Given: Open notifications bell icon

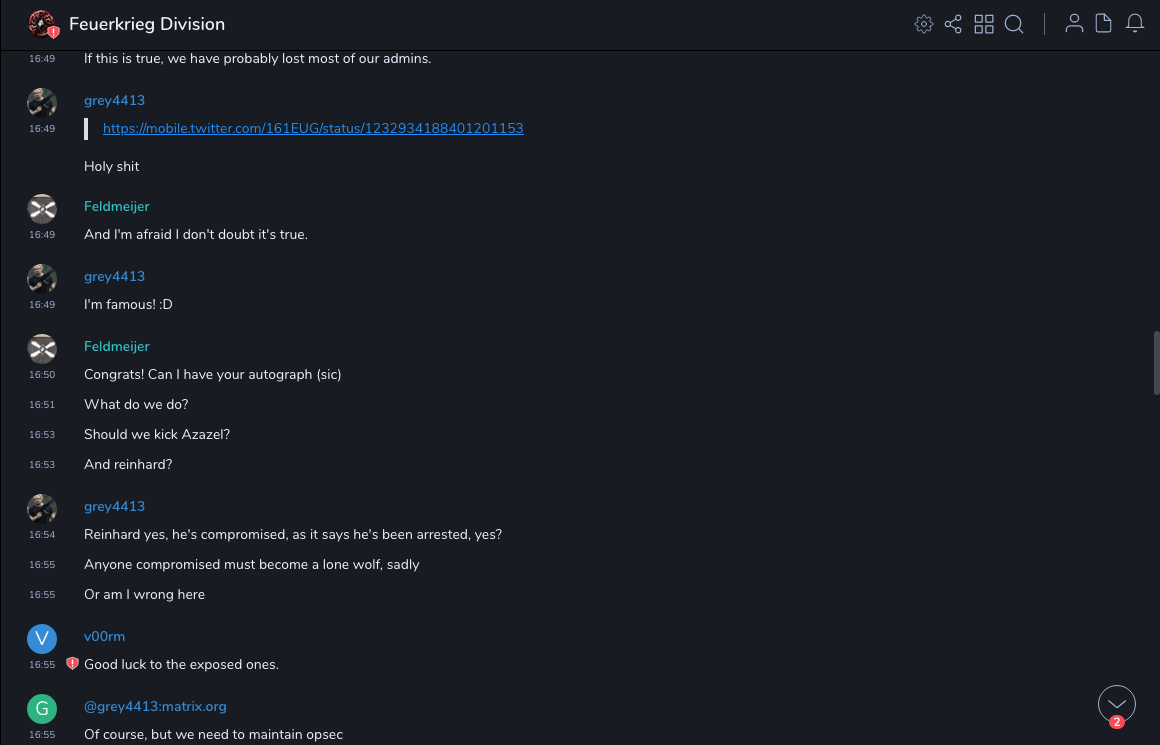Looking at the screenshot, I should [x=1135, y=24].
